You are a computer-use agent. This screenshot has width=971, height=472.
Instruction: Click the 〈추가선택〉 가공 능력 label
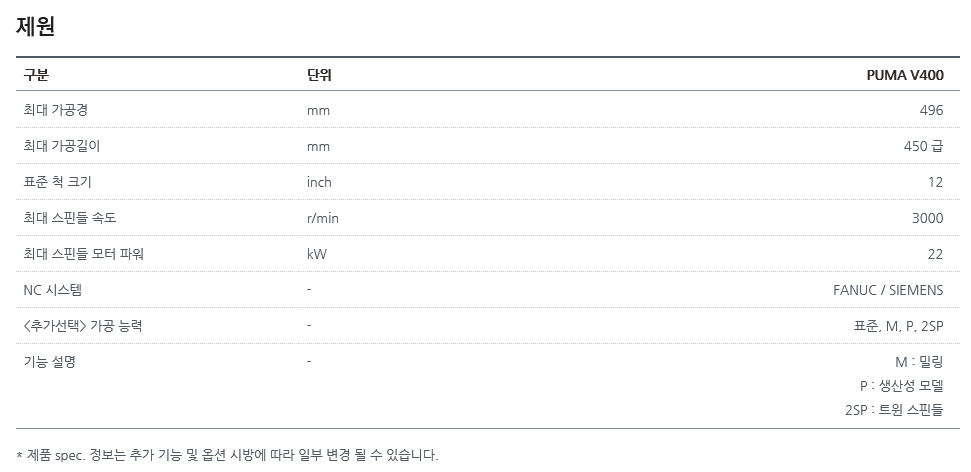82,326
